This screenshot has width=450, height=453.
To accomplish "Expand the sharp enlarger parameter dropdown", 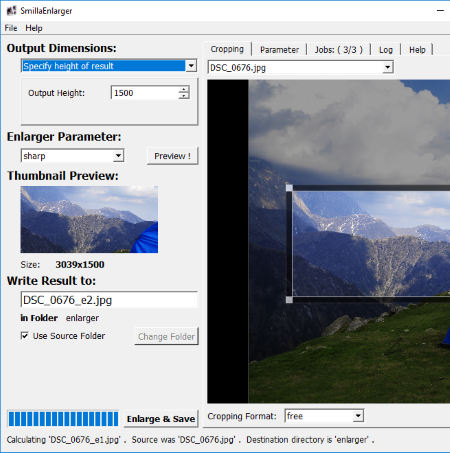I will point(72,156).
